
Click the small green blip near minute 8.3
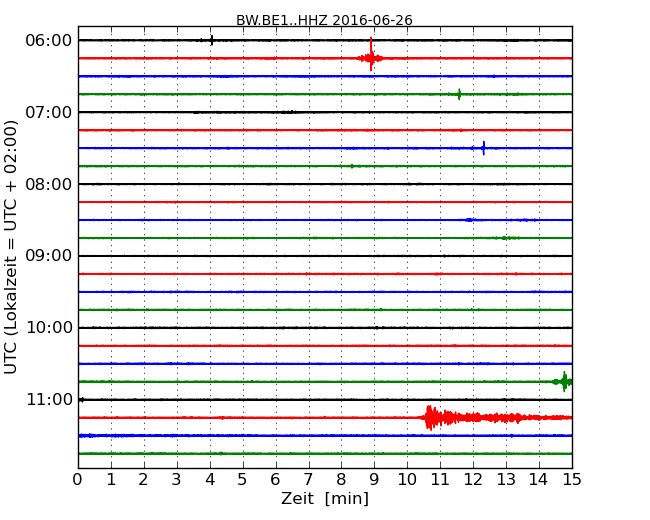(352, 166)
